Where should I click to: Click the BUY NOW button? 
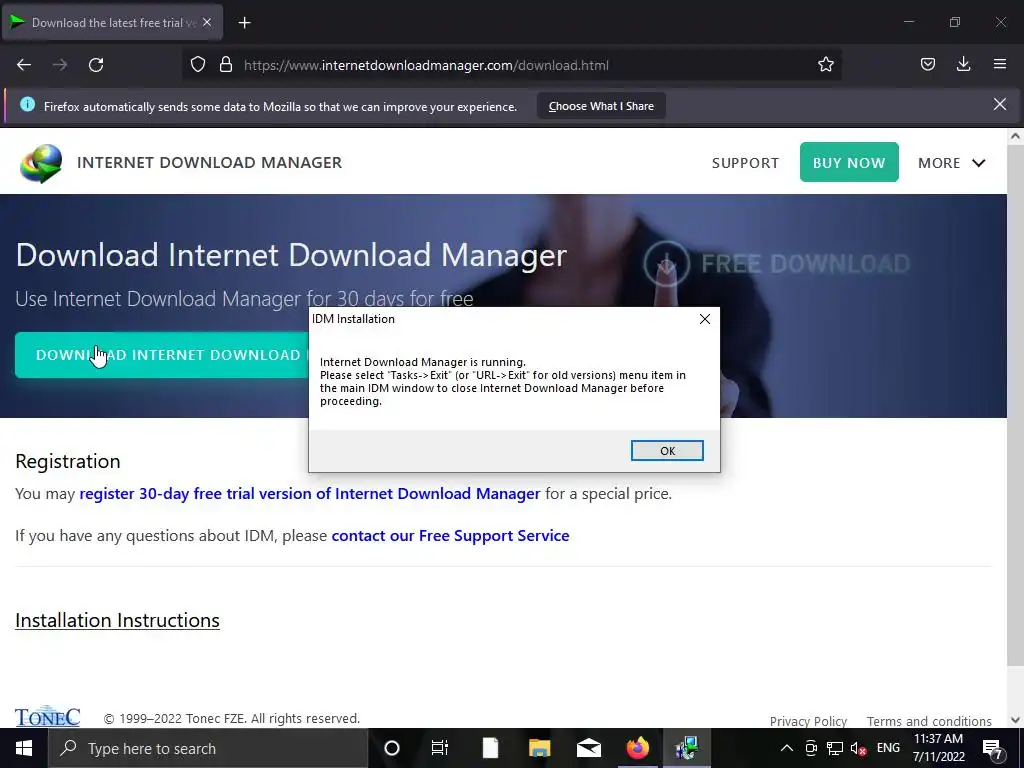(x=849, y=162)
